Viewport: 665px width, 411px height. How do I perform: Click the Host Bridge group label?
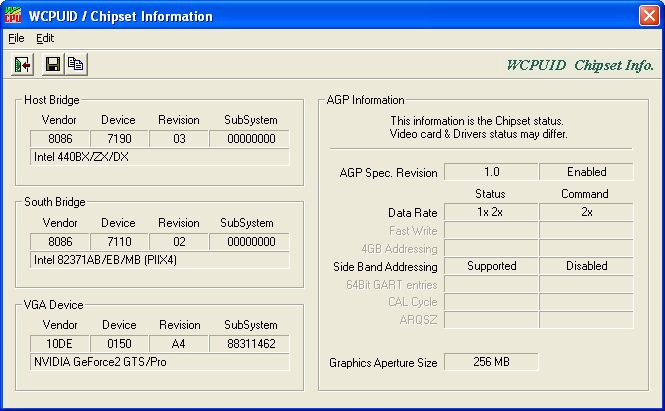(52, 100)
